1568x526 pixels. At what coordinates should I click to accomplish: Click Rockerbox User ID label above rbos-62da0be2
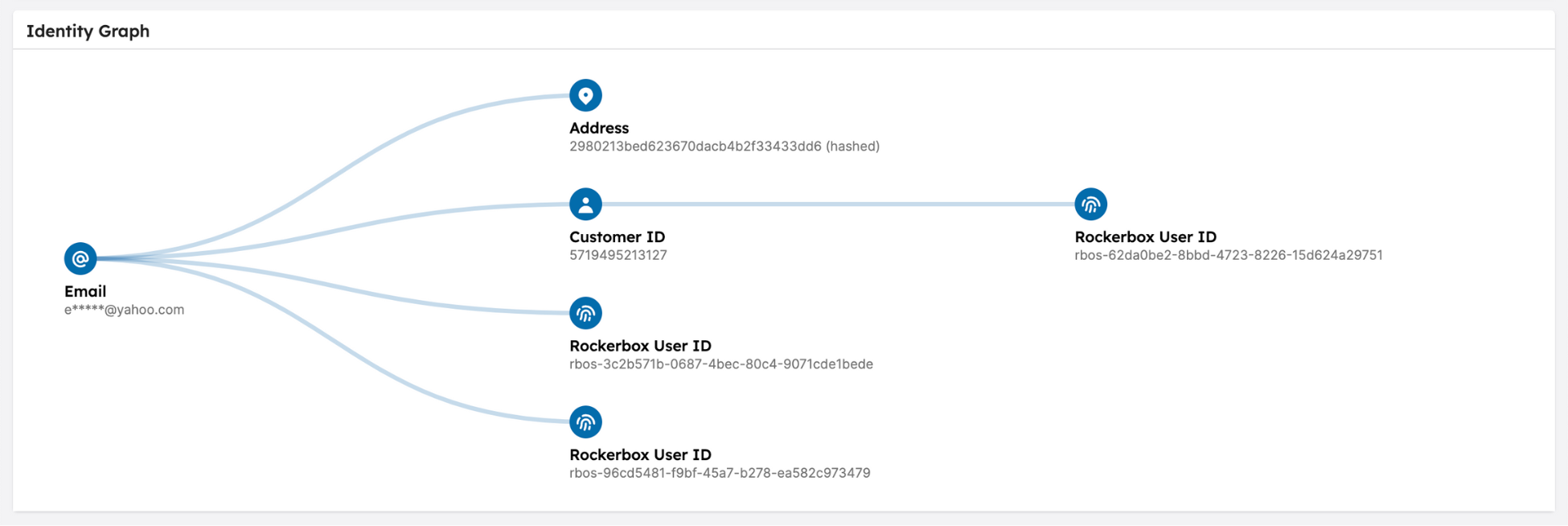click(1146, 237)
